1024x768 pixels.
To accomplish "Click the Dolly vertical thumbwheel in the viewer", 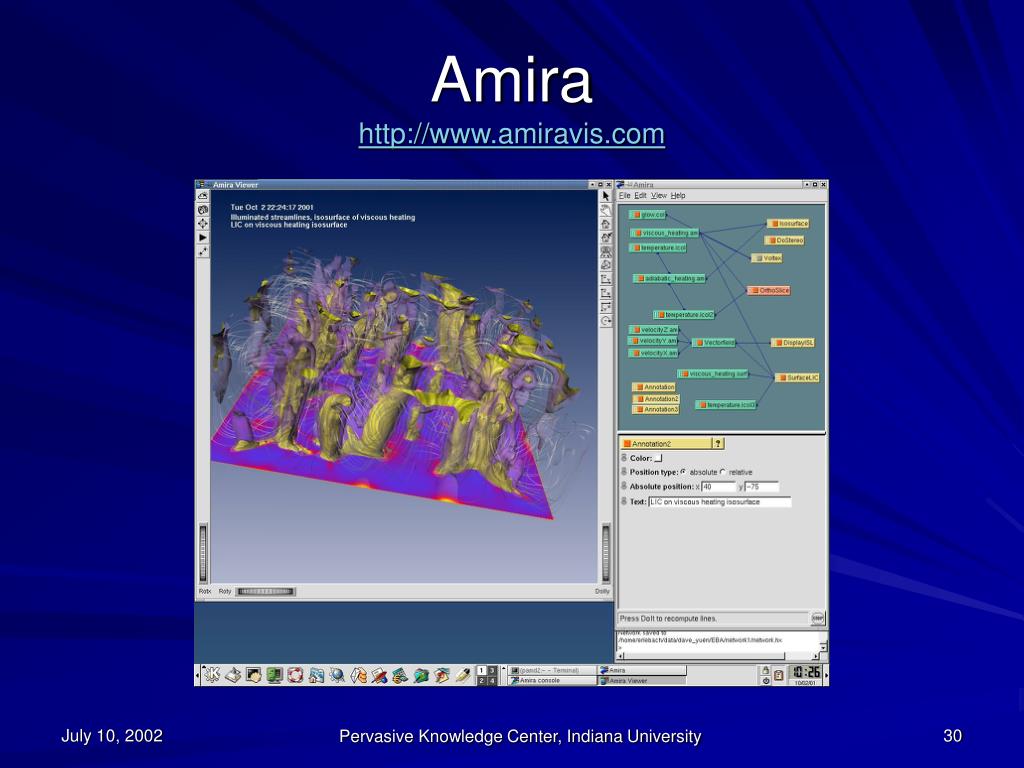I will 605,552.
